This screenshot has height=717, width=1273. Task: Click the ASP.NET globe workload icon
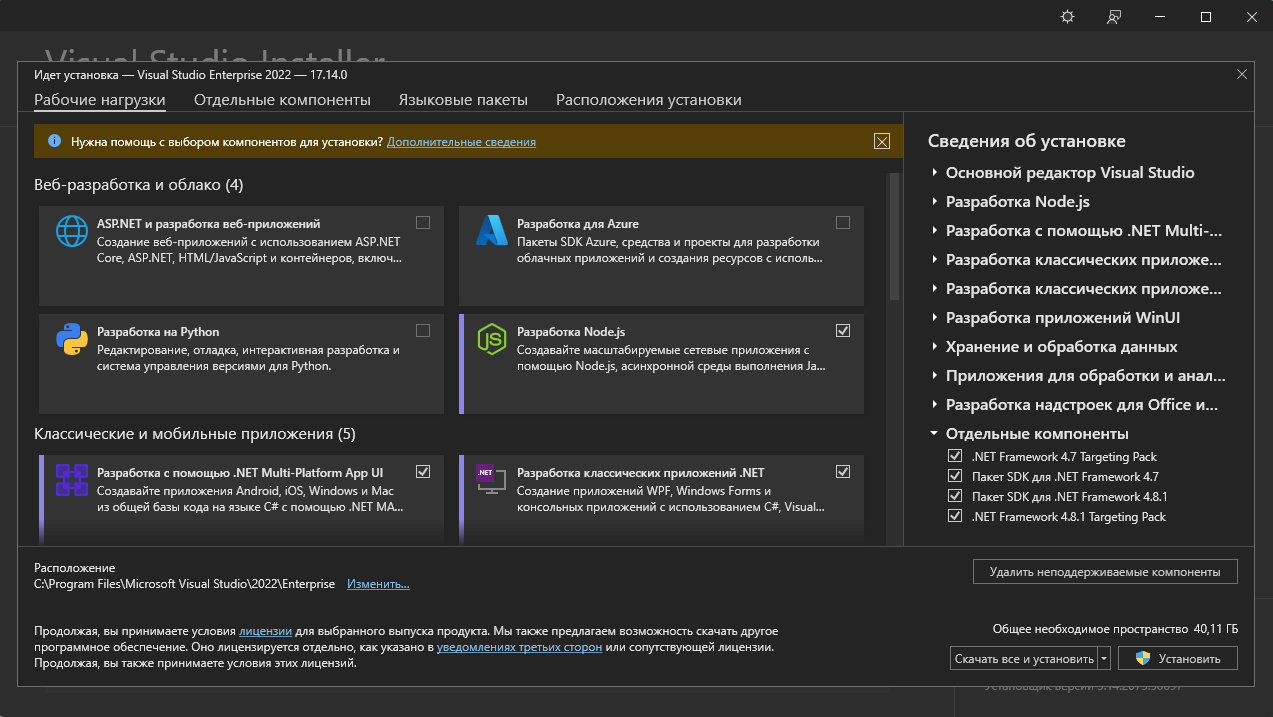click(x=72, y=231)
